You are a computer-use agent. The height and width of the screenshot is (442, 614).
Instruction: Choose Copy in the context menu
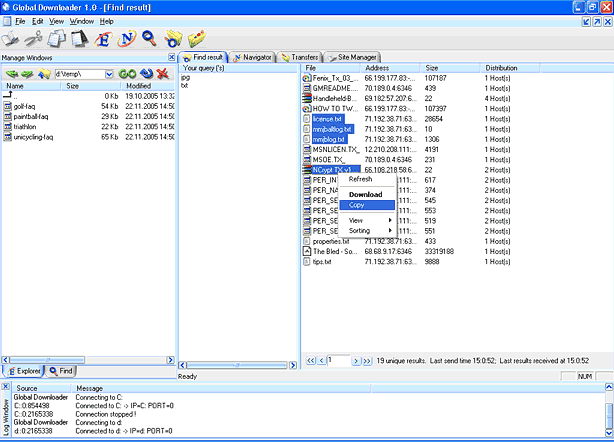click(x=367, y=205)
